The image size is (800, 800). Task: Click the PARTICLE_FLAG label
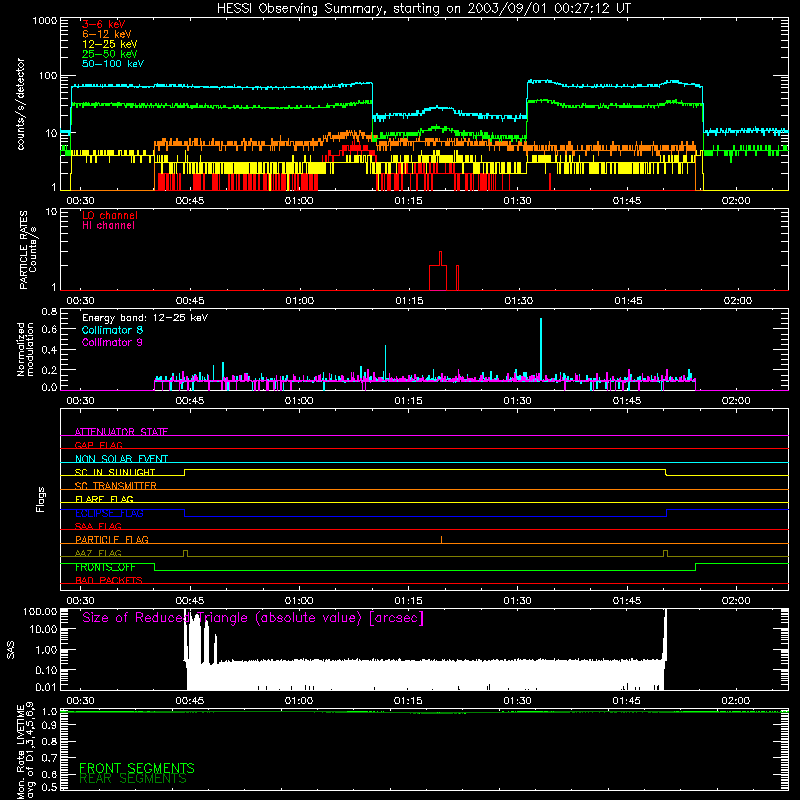click(112, 539)
